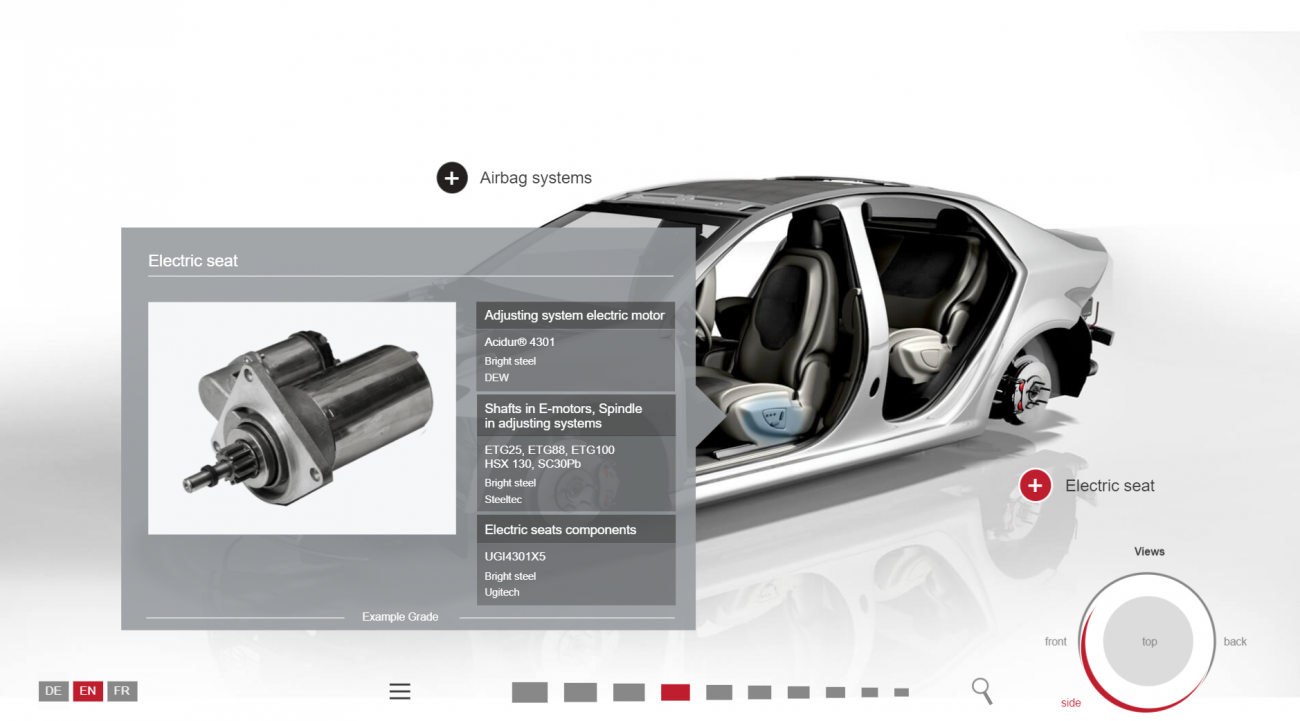Select the ninth page indicator
The image size is (1300, 721).
pos(870,692)
